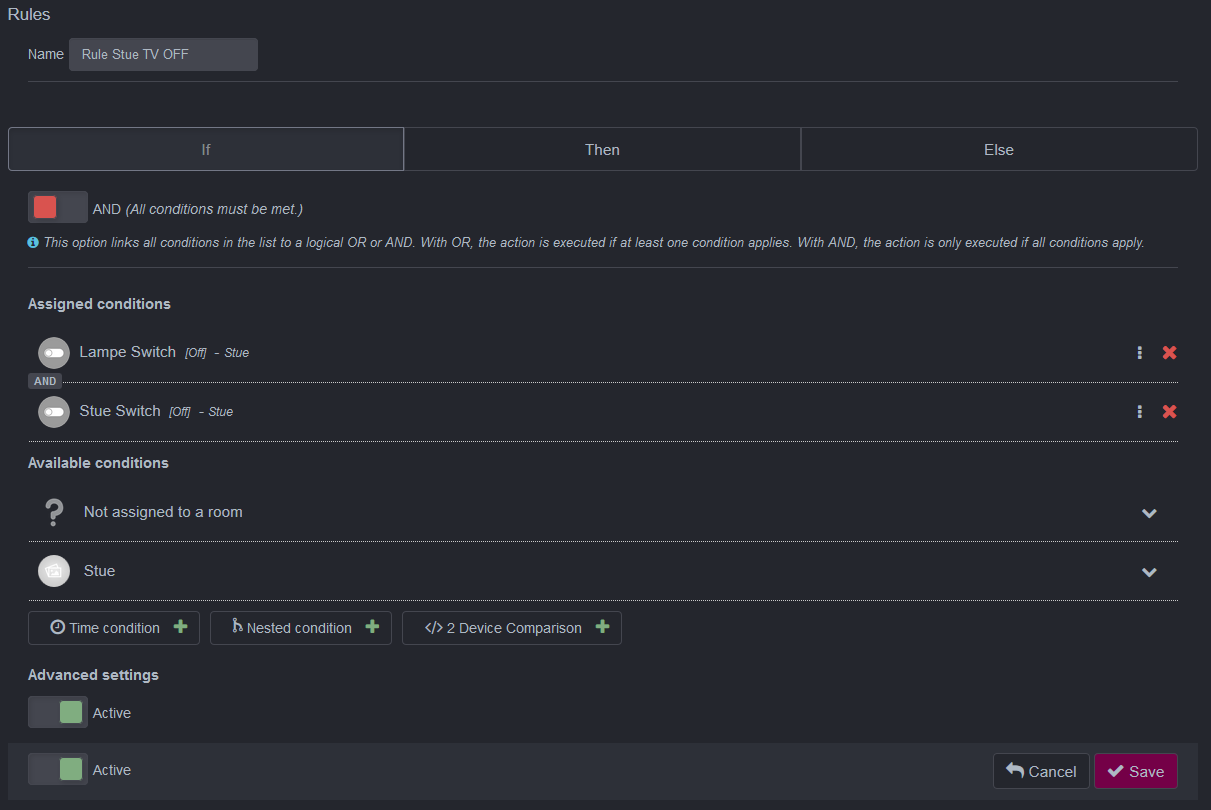Viewport: 1211px width, 810px height.
Task: Open options menu for Lampe Switch condition
Action: (1139, 353)
